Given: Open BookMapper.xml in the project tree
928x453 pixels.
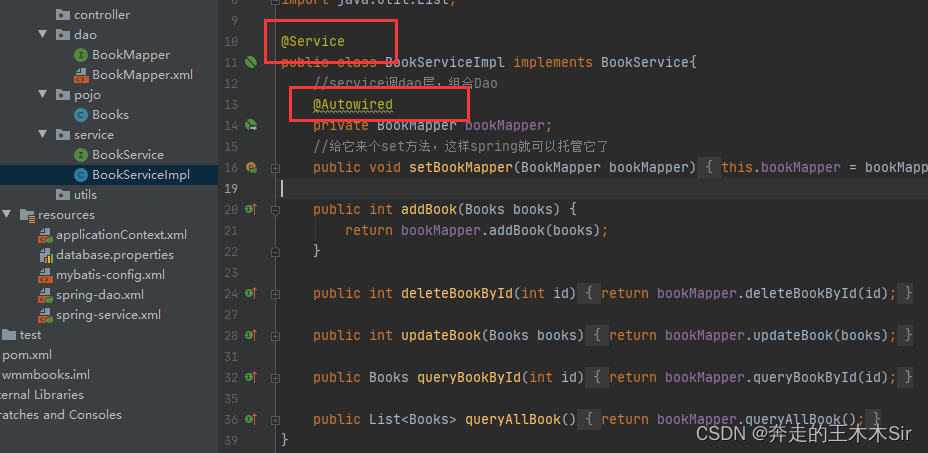Looking at the screenshot, I should click(x=142, y=75).
